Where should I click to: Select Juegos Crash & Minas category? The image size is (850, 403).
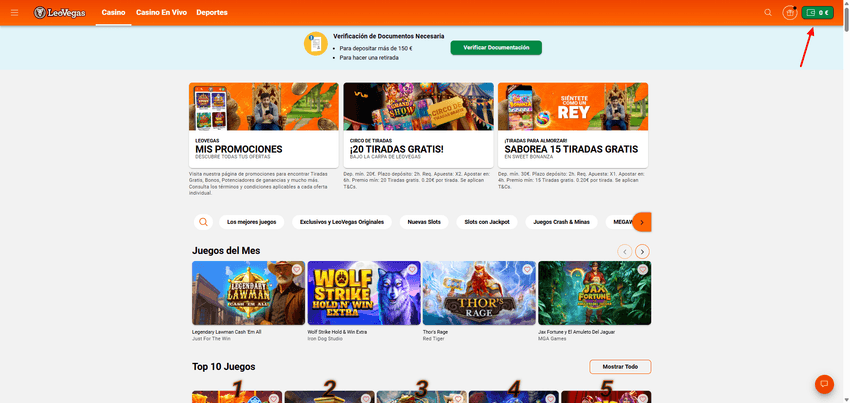[561, 222]
